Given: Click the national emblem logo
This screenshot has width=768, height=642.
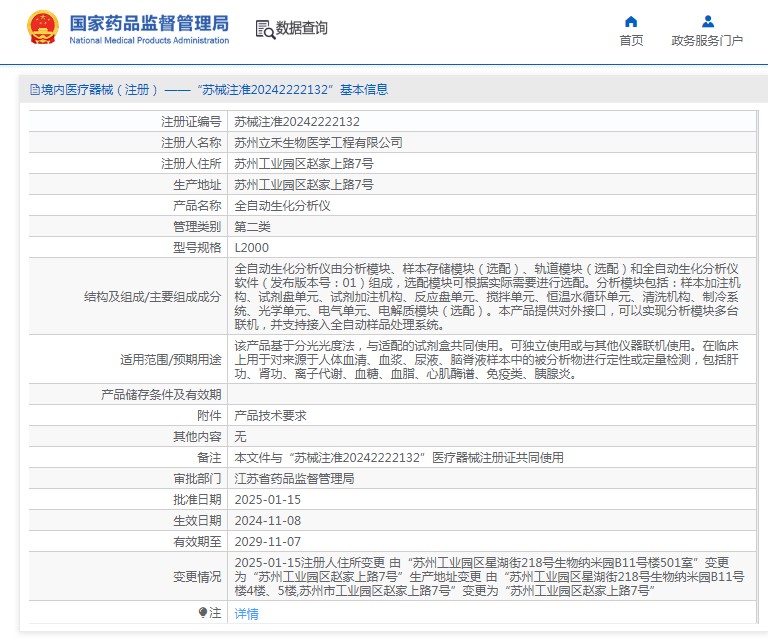Looking at the screenshot, I should click(x=42, y=28).
